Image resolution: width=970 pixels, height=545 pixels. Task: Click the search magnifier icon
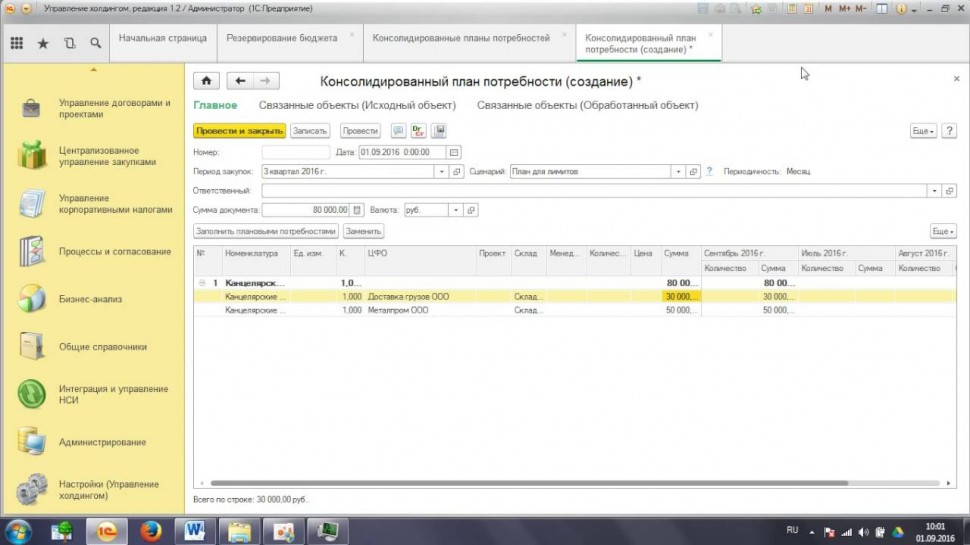pos(95,44)
